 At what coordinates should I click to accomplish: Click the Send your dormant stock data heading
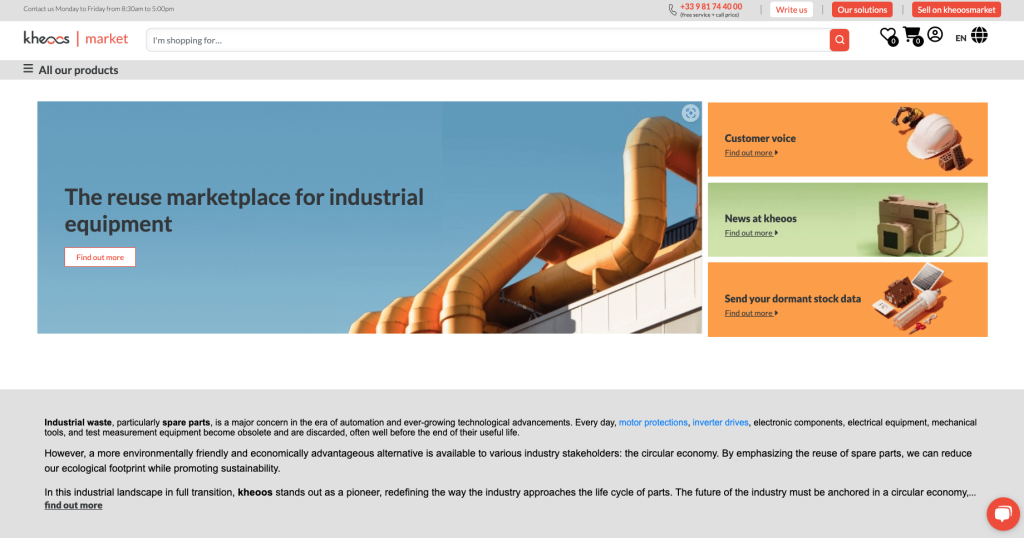point(793,299)
